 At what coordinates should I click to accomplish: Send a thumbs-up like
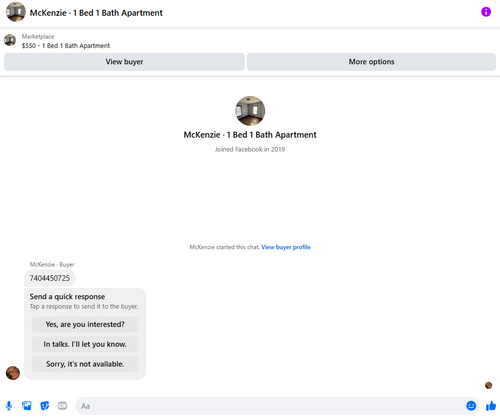[x=491, y=406]
